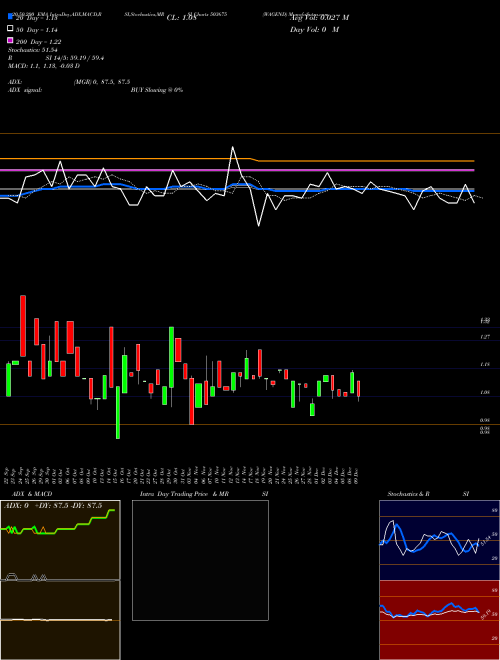Click the 'SI 14/5: 59.19 / 59.4' value
The width and height of the screenshot is (500, 660).
[x=75, y=58]
